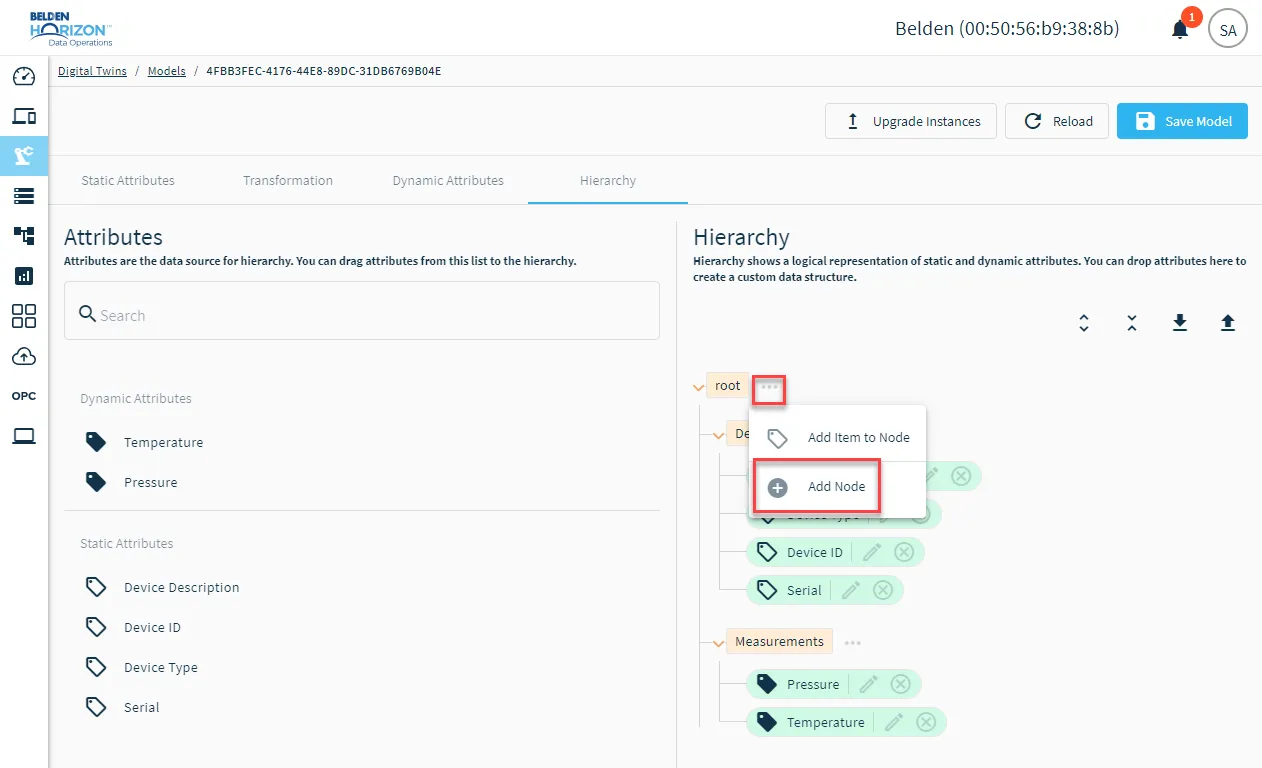
Task: Open the root node three-dots menu
Action: (769, 386)
